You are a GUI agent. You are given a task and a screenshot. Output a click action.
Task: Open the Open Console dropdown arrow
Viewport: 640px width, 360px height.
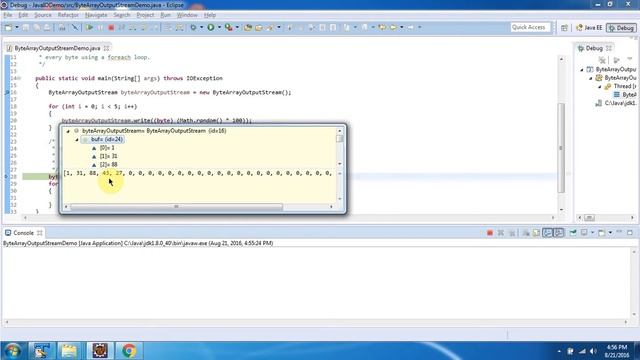pyautogui.click(x=610, y=233)
